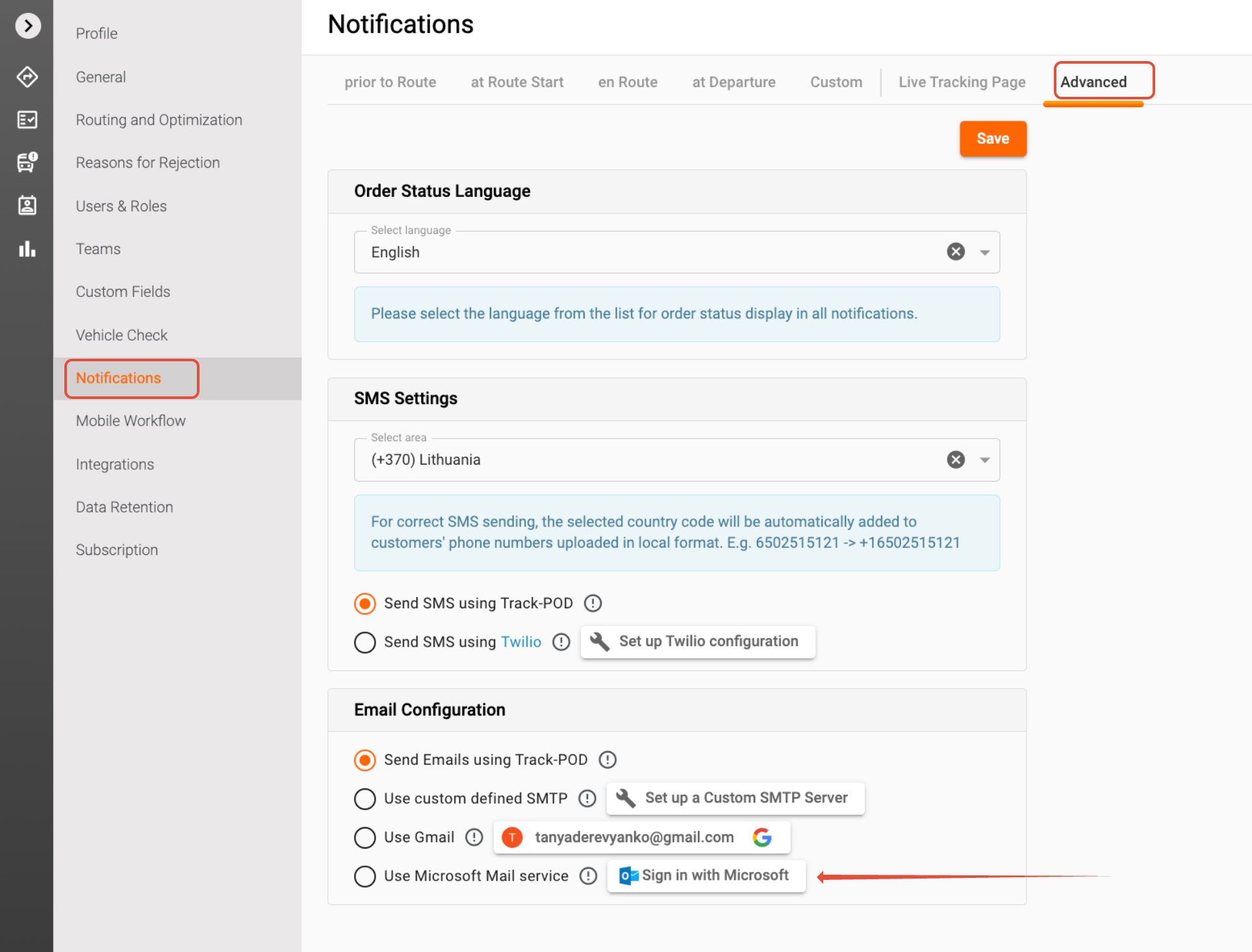Image resolution: width=1252 pixels, height=952 pixels.
Task: Expand the left sidebar with arrow icon
Action: click(28, 26)
